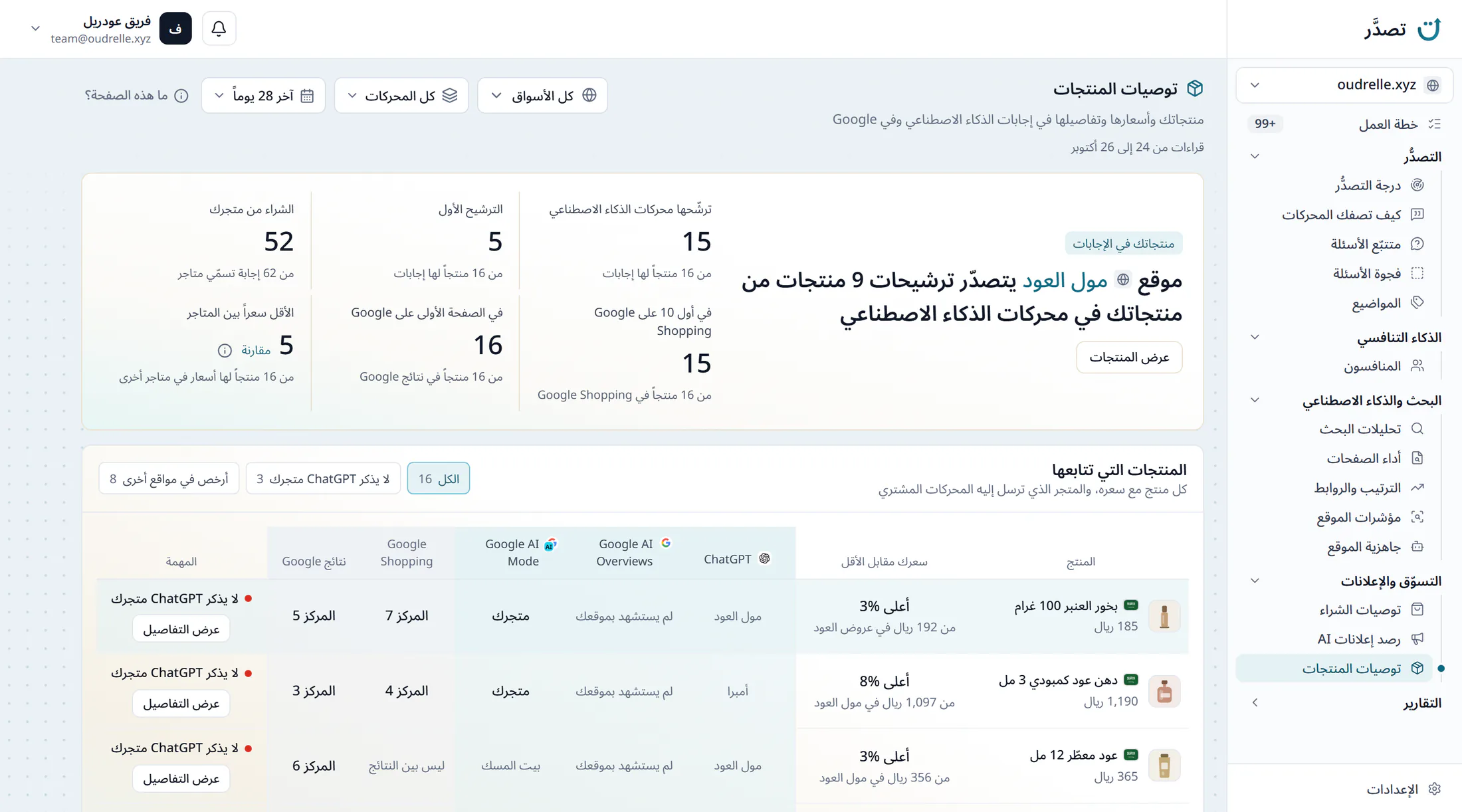
Task: Click 'عرض التفاصيل' for دهن عود كمبودي
Action: click(x=181, y=704)
